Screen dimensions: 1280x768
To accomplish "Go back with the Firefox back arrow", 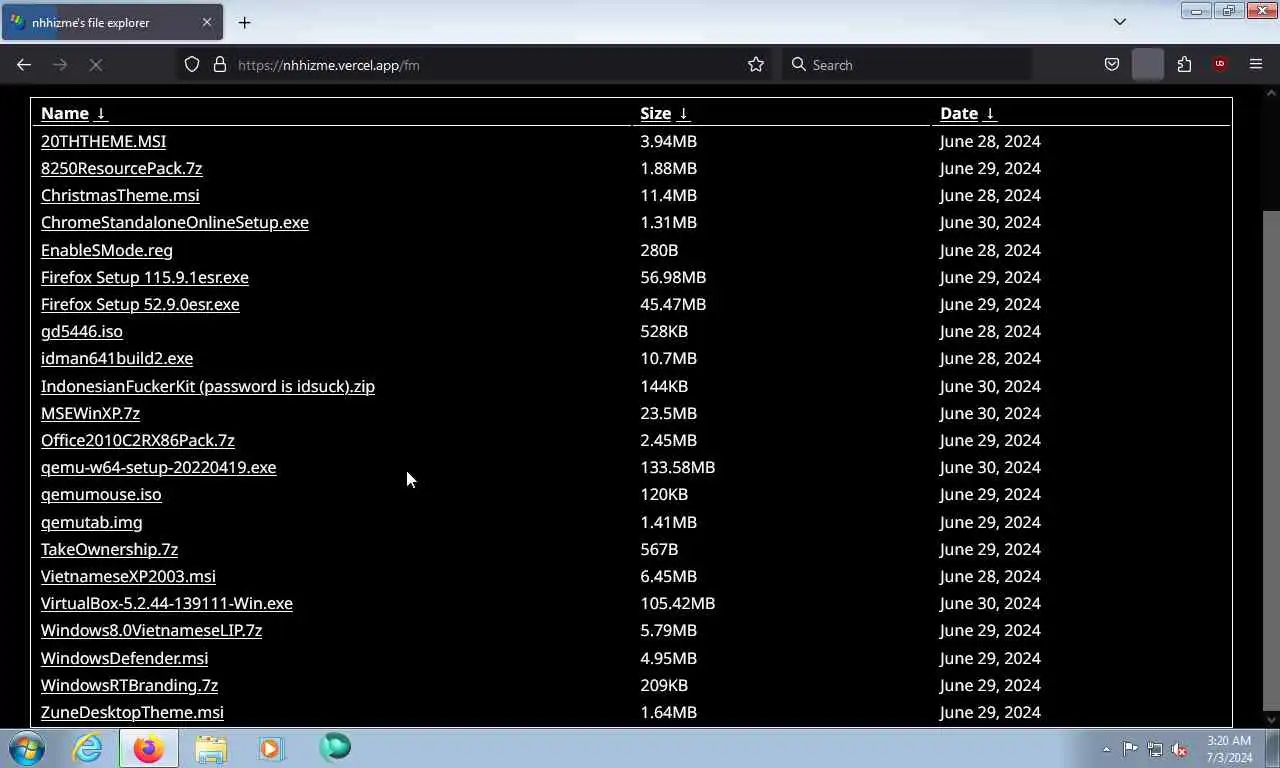I will tap(24, 64).
